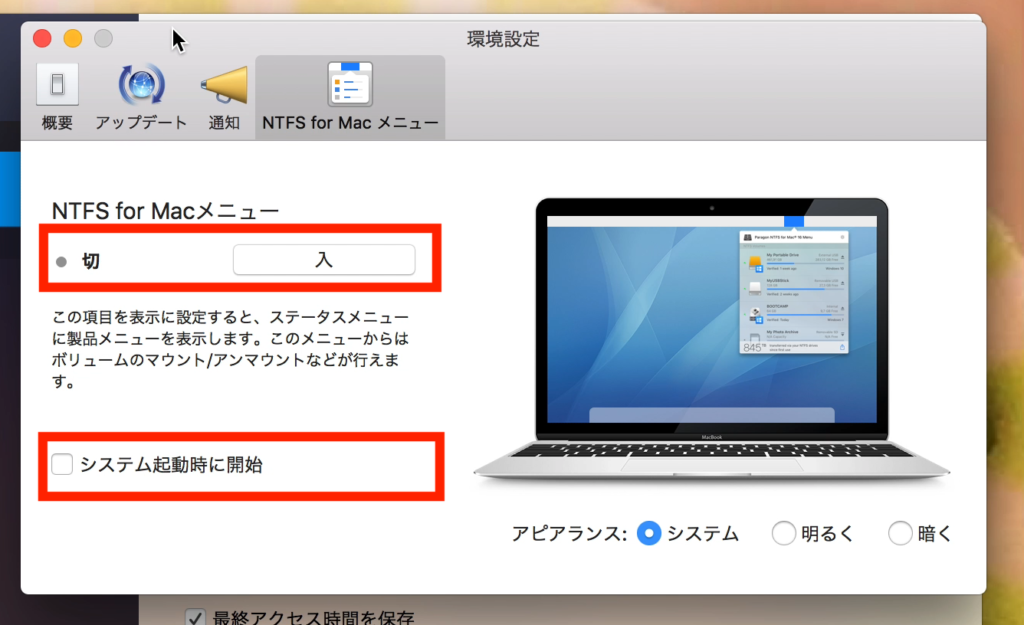Enable システム起動時に開始 checkbox
Image resolution: width=1024 pixels, height=625 pixels.
coord(63,464)
